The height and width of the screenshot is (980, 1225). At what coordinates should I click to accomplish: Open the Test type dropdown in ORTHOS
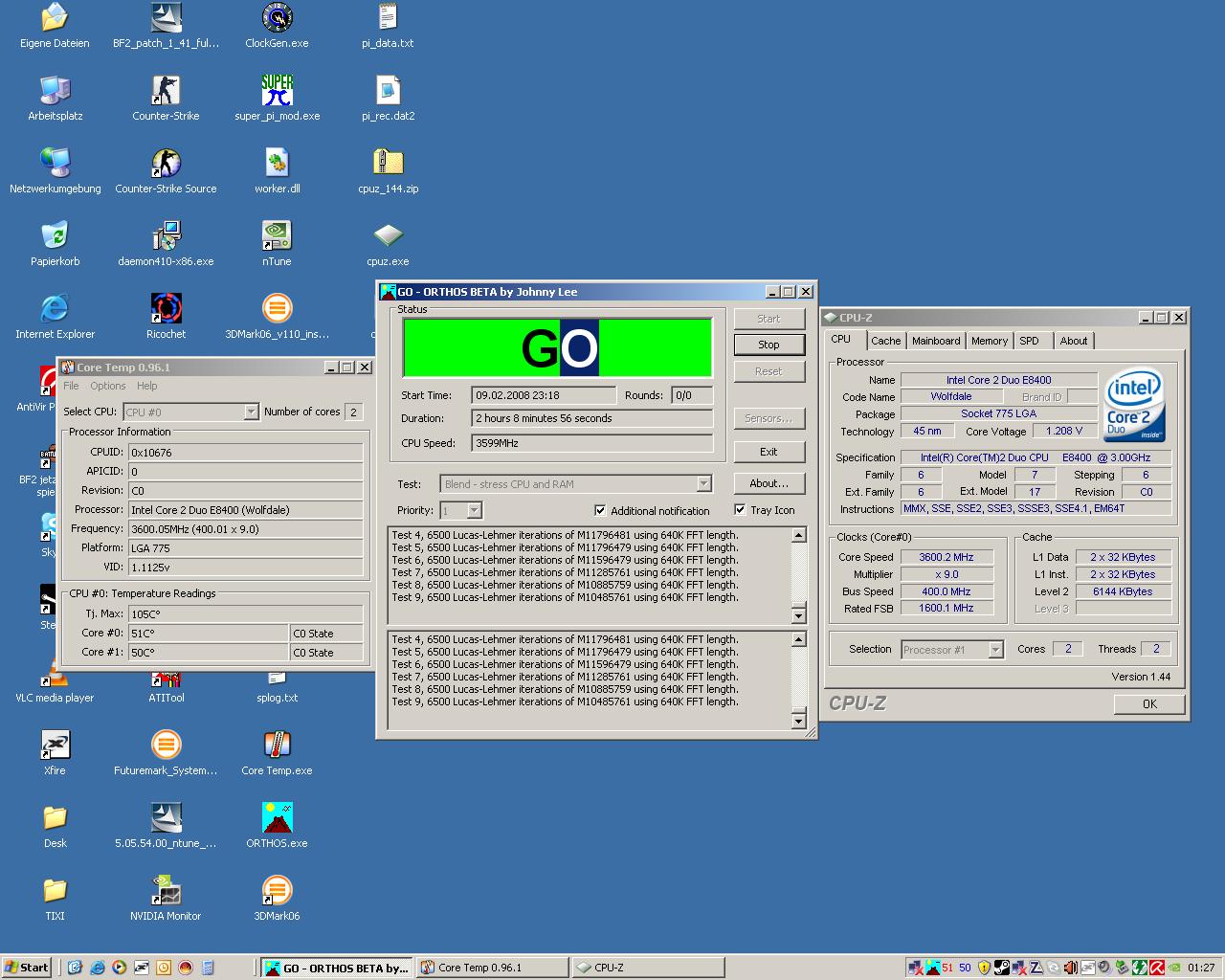[x=703, y=484]
